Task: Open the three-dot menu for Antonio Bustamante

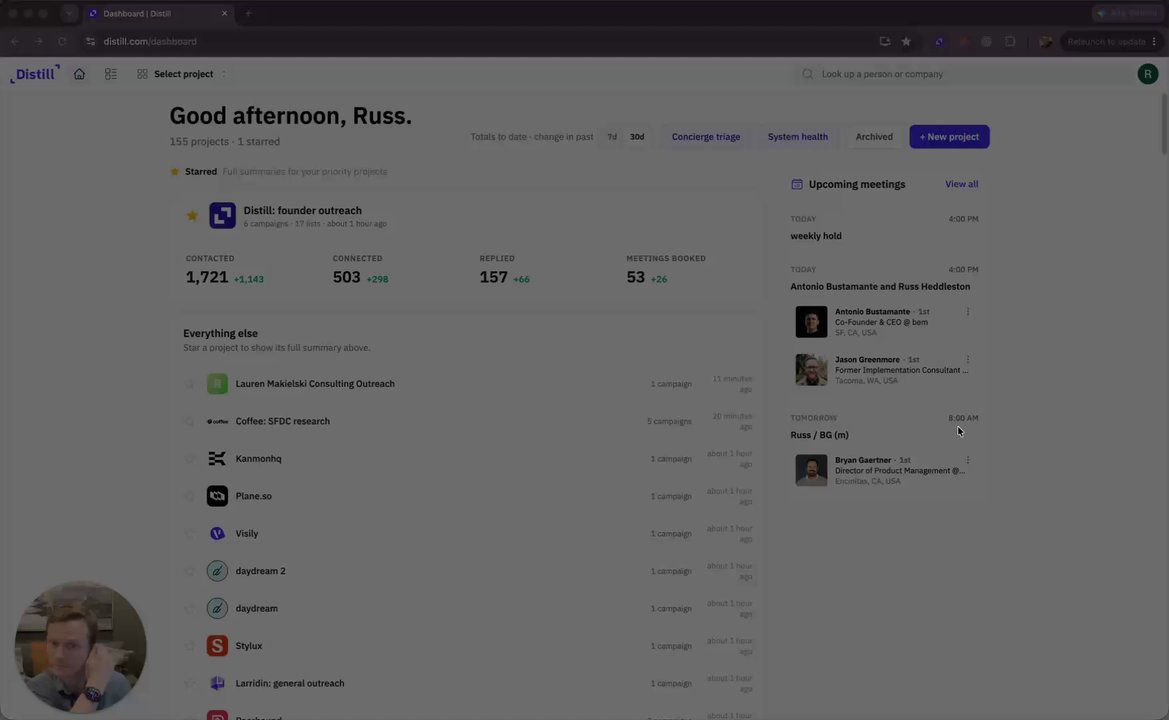Action: pos(968,312)
